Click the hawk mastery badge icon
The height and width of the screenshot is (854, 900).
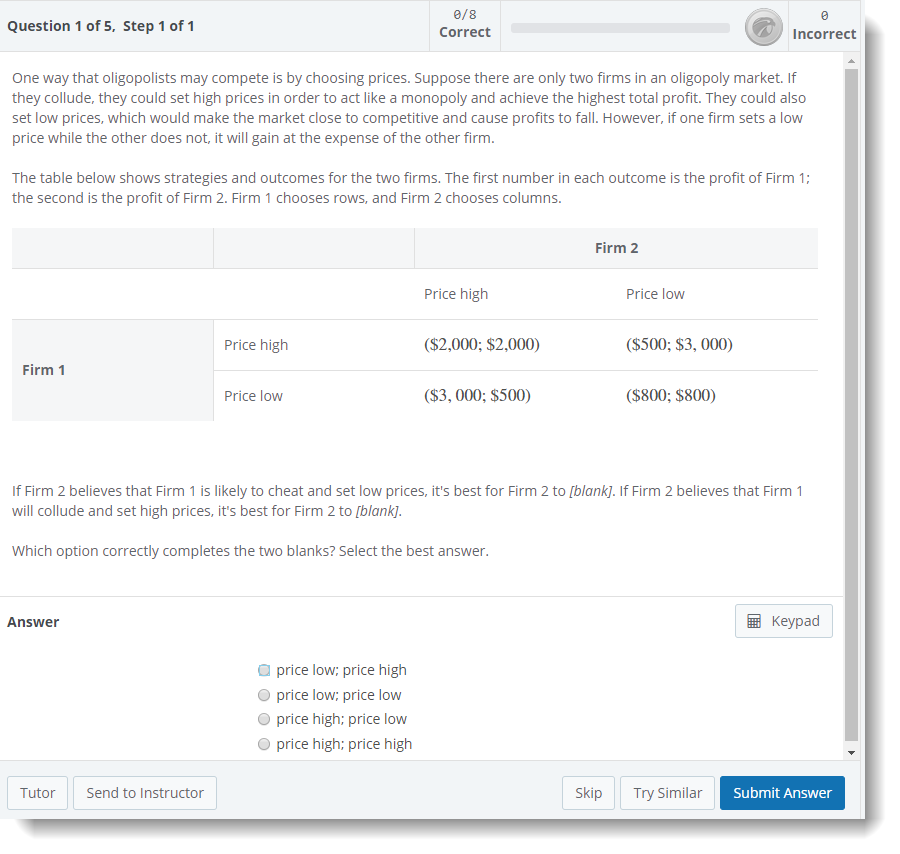764,28
